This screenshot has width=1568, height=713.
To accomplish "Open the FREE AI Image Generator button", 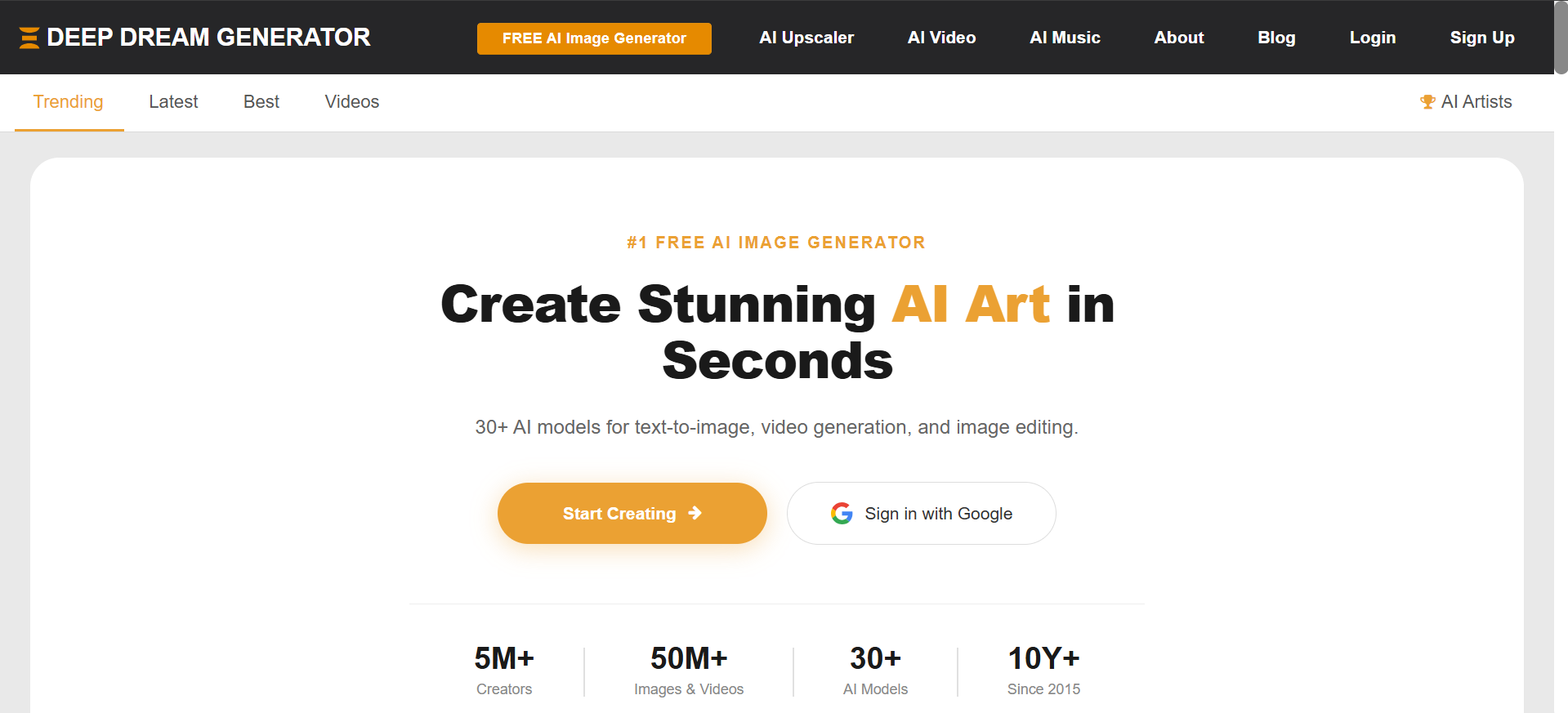I will (x=594, y=38).
